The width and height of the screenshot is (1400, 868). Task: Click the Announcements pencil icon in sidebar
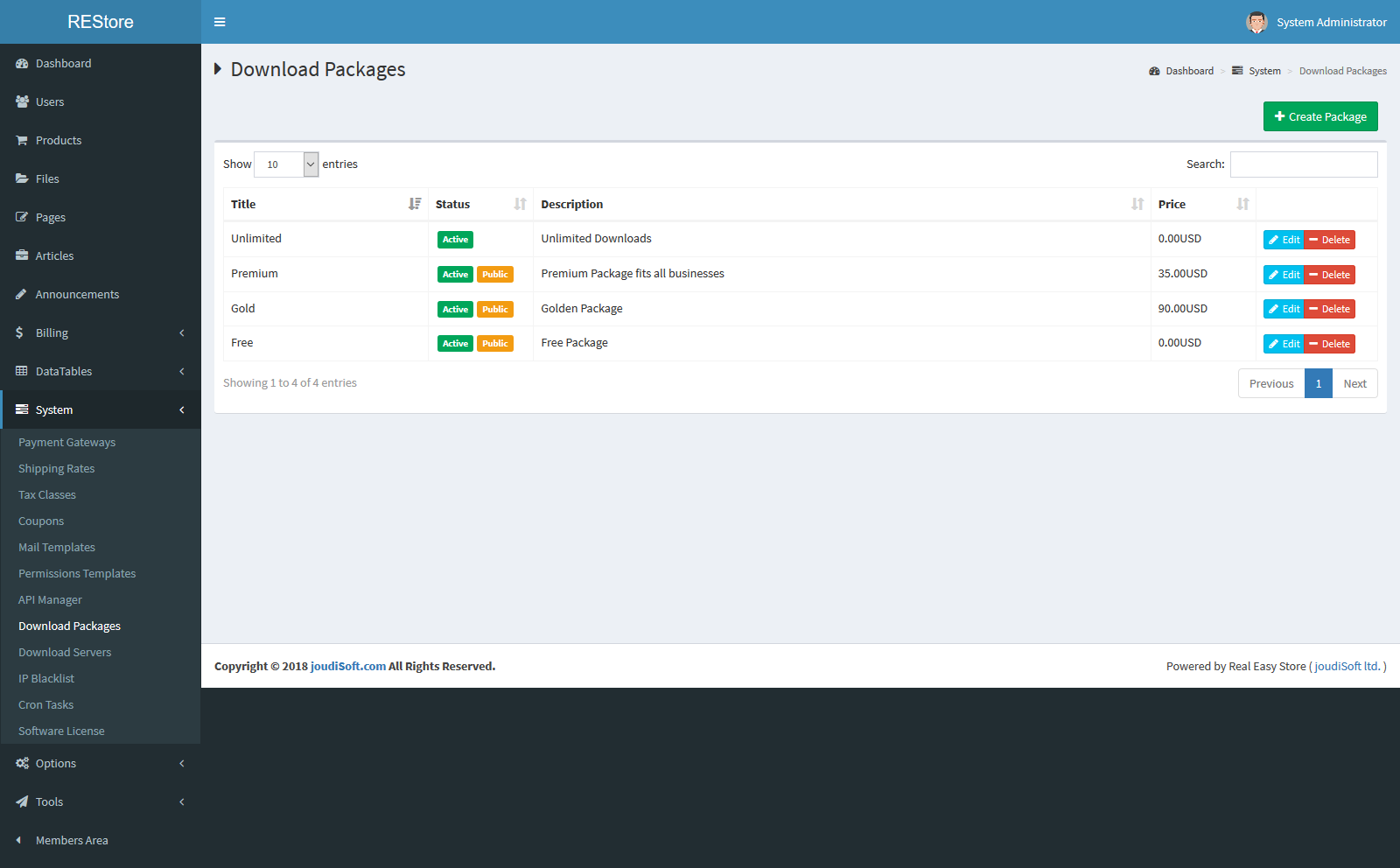(22, 295)
